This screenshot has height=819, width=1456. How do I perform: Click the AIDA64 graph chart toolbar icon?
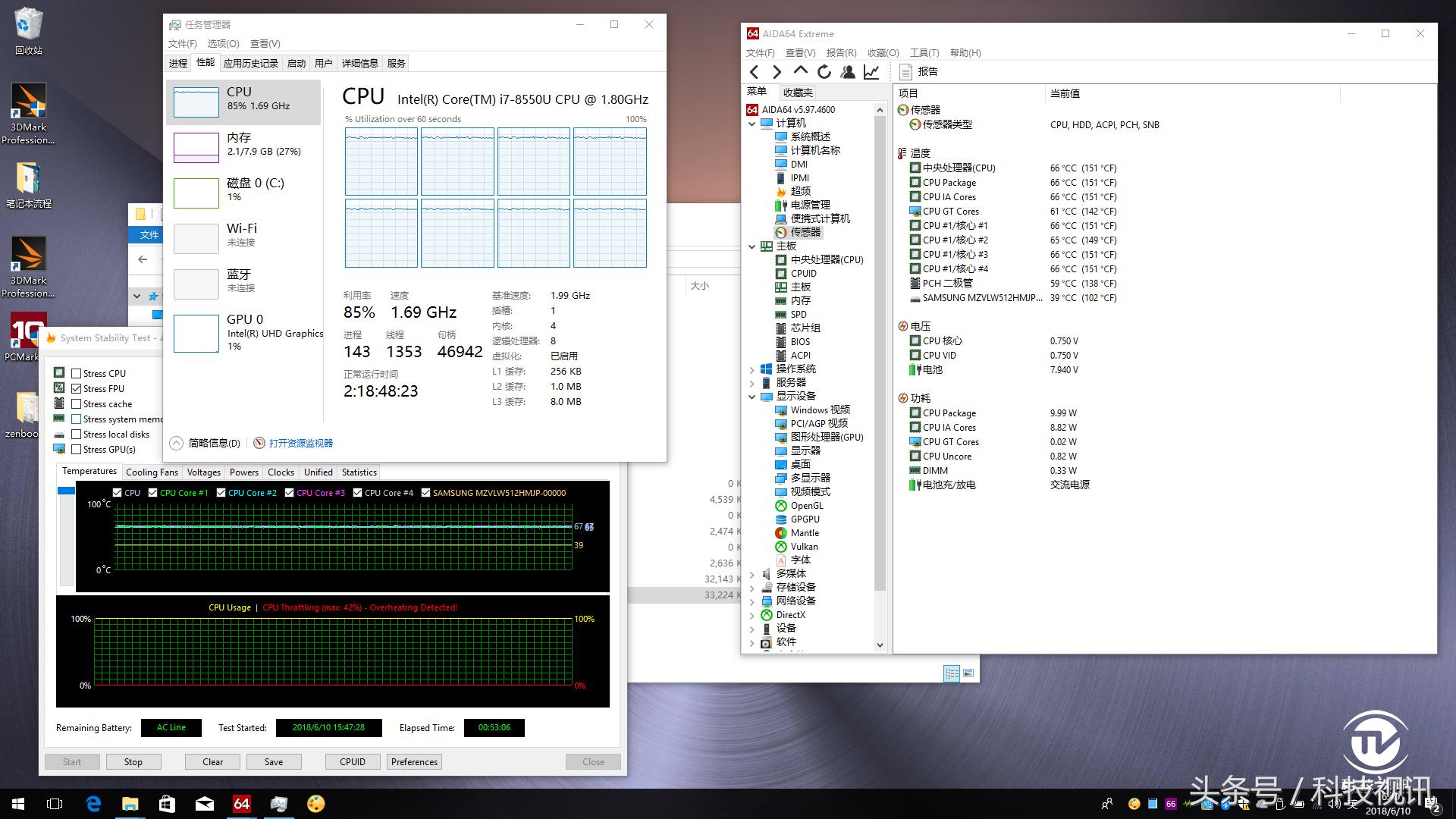coord(871,72)
